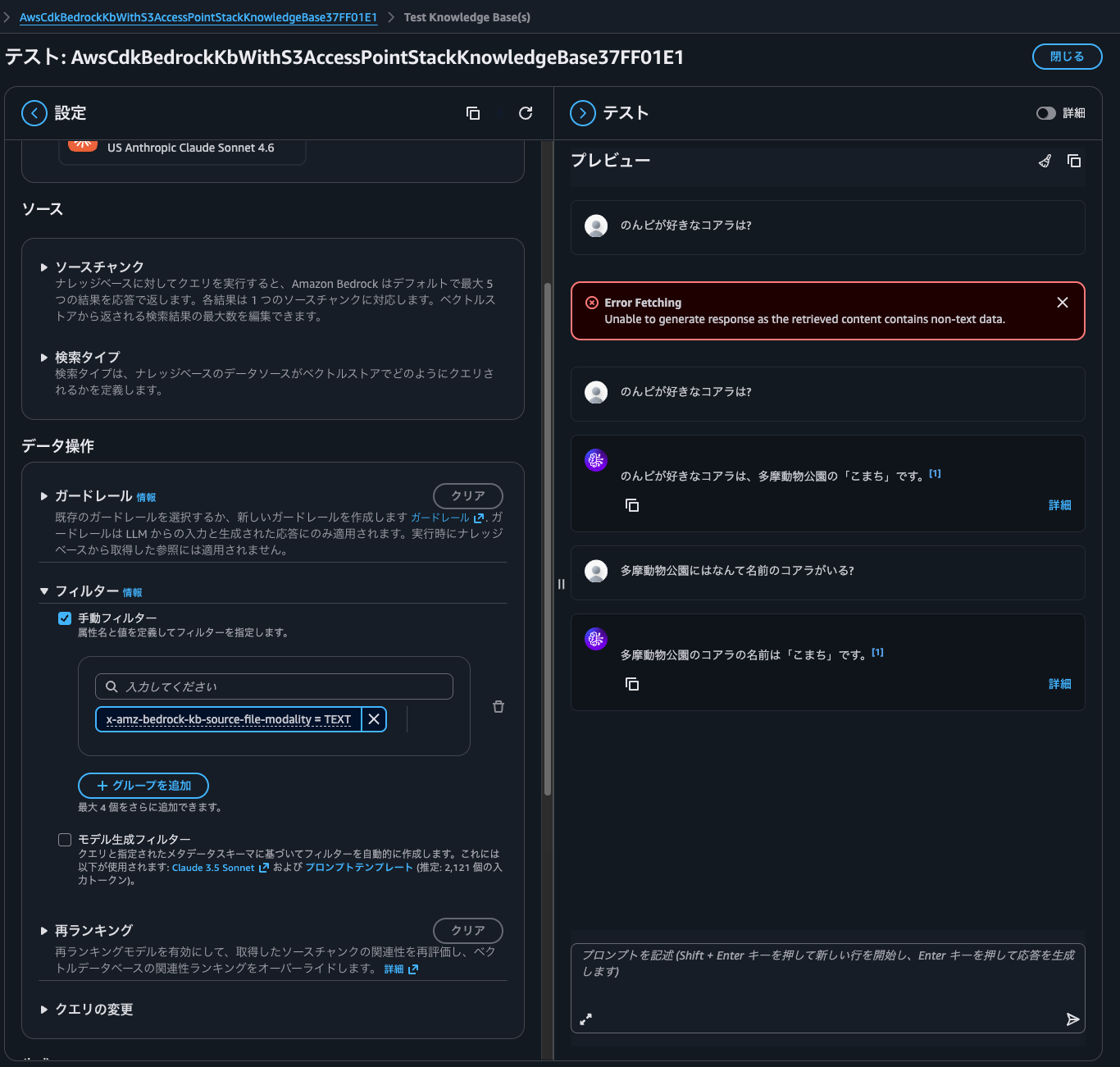Click the prompt text area
The image size is (1120, 1067).
828,987
